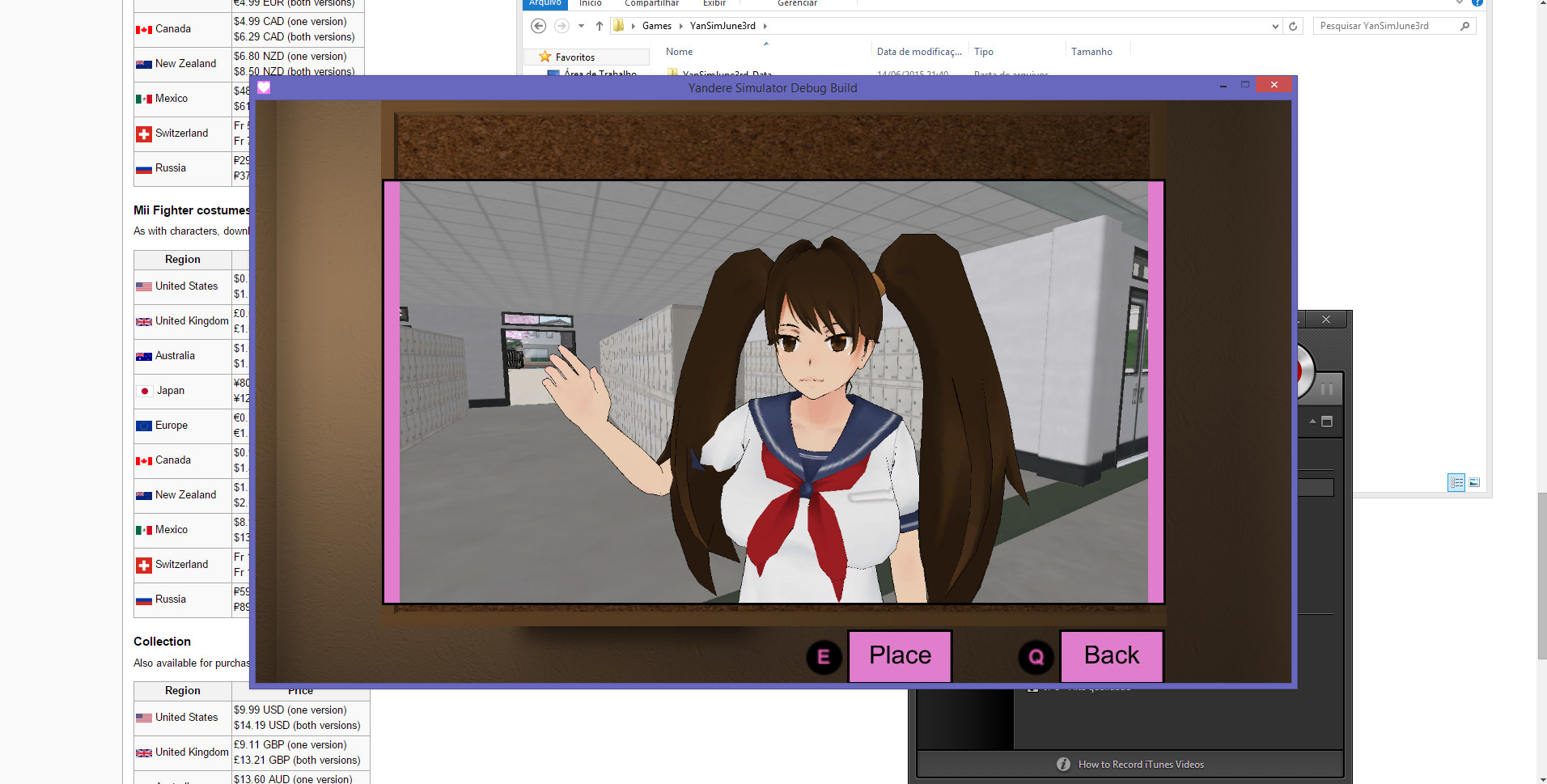Screen dimensions: 1547x784
Task: Click Japan in the Mii Fighter table
Action: (170, 391)
